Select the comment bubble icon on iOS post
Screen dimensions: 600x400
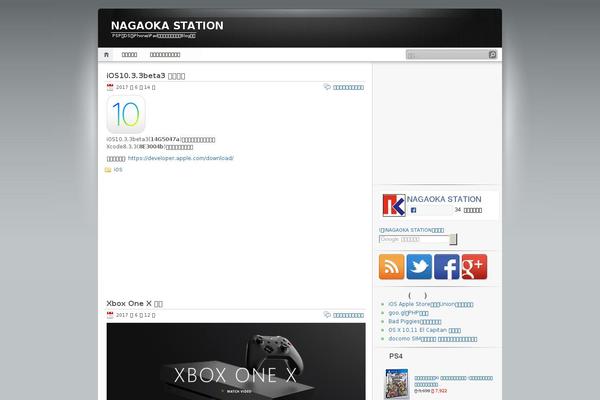327,87
